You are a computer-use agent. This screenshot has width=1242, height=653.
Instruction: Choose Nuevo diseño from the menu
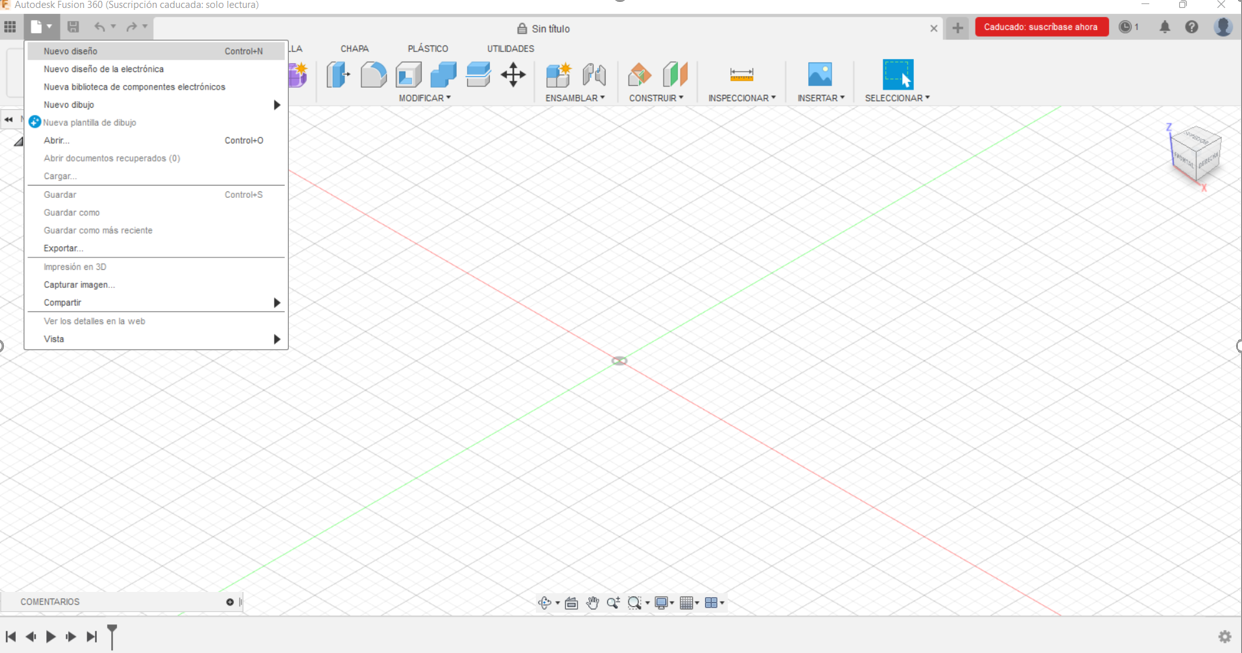pos(156,51)
